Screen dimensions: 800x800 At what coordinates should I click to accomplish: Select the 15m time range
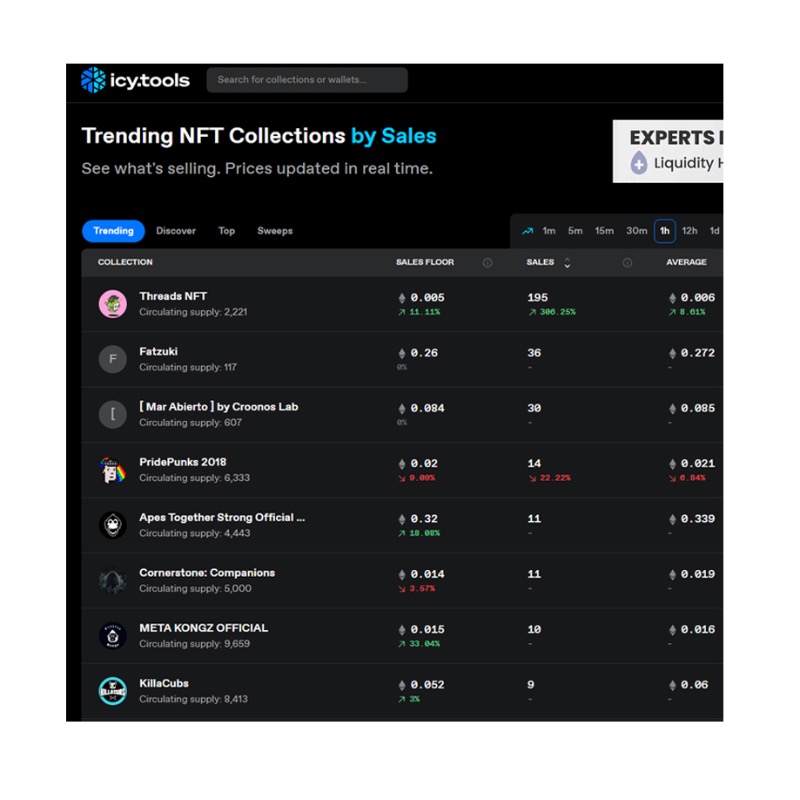(604, 231)
